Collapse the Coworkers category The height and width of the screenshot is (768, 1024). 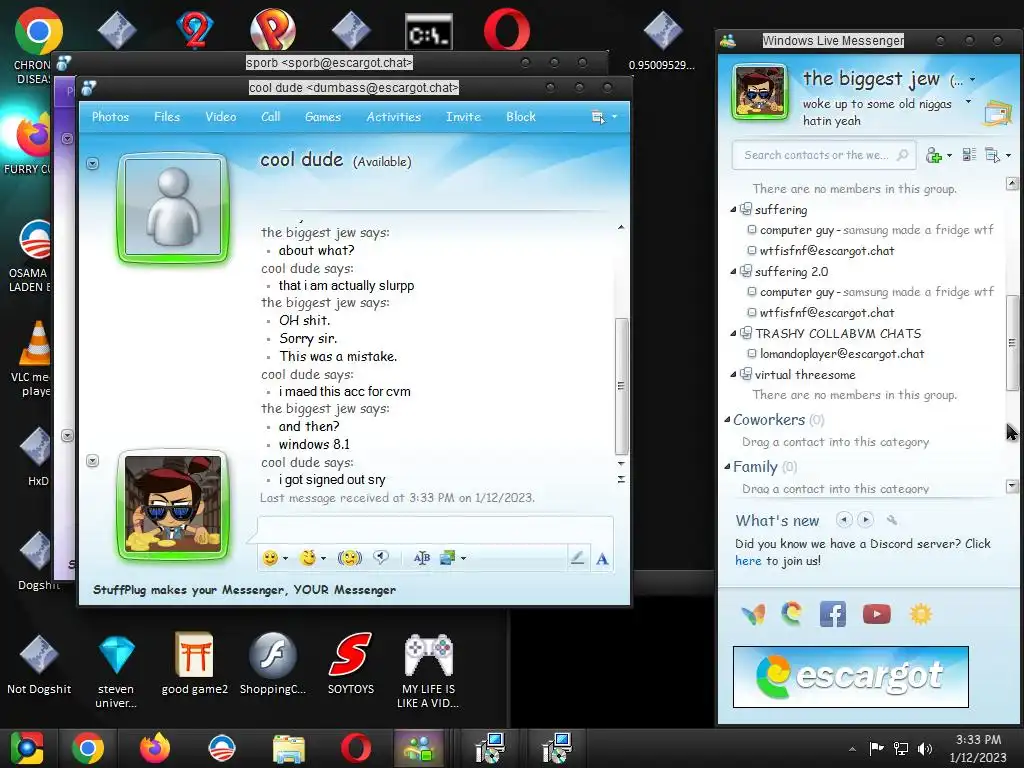727,419
